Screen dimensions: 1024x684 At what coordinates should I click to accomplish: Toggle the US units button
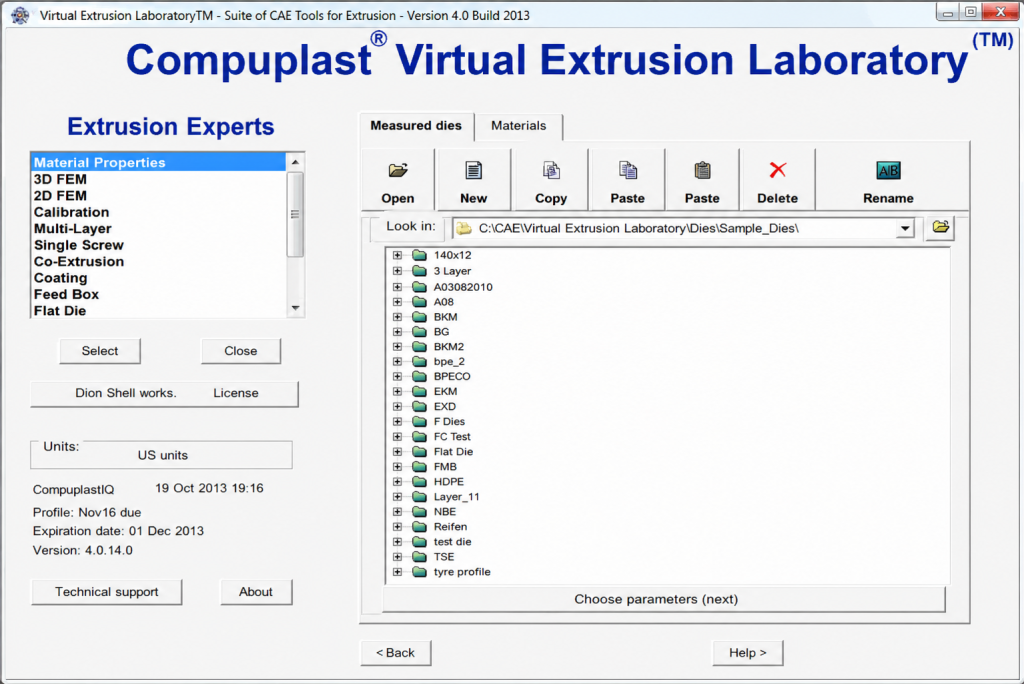(x=163, y=455)
